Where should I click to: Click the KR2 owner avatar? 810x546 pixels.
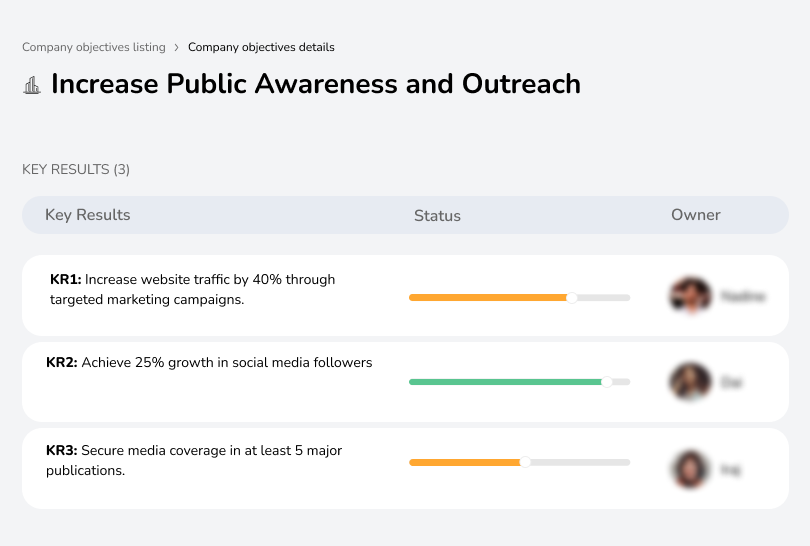click(x=690, y=382)
